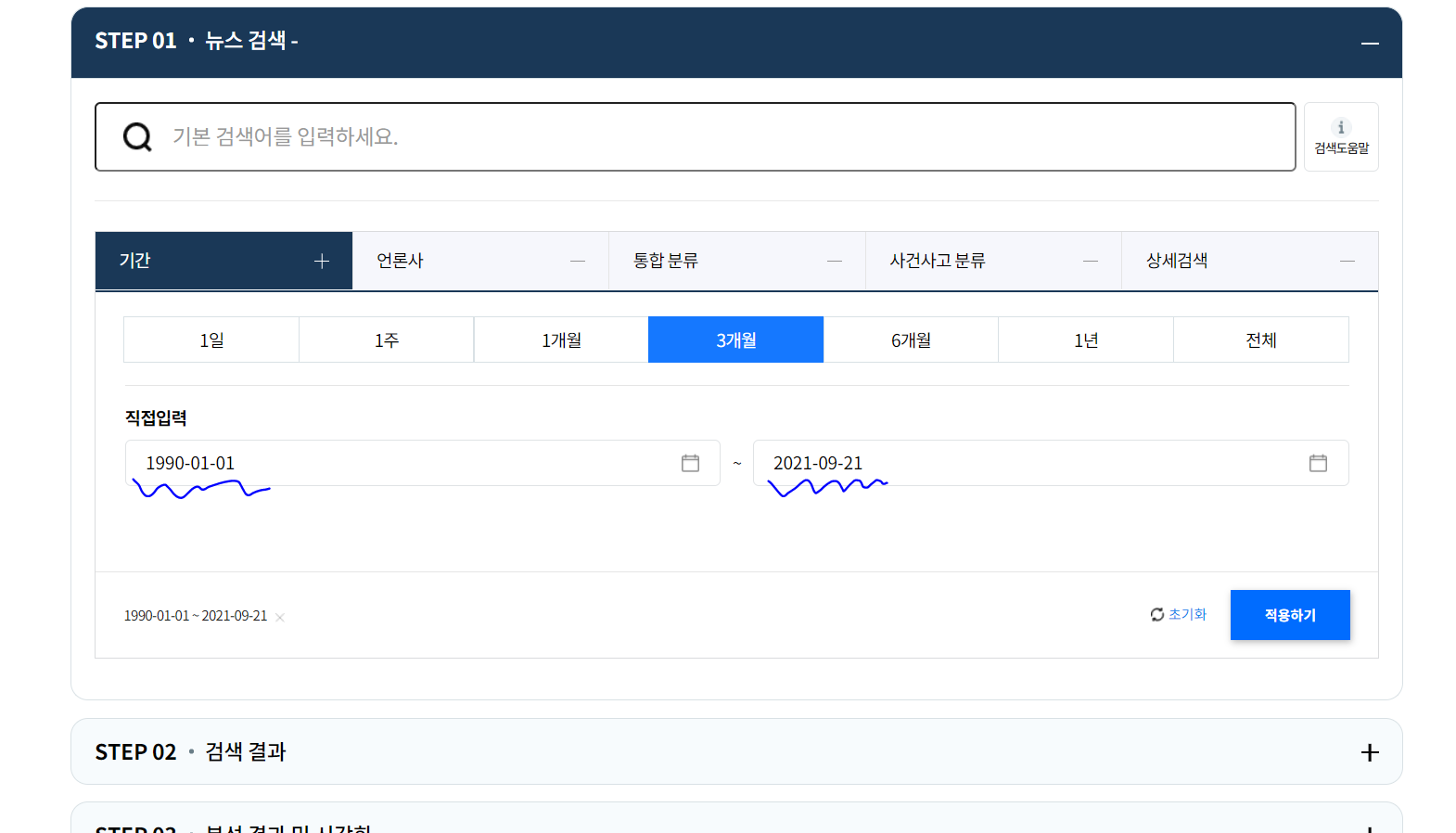Click the applied range text 1990-01-01 ~ 2021-09-21
Image resolution: width=1456 pixels, height=833 pixels.
tap(196, 616)
